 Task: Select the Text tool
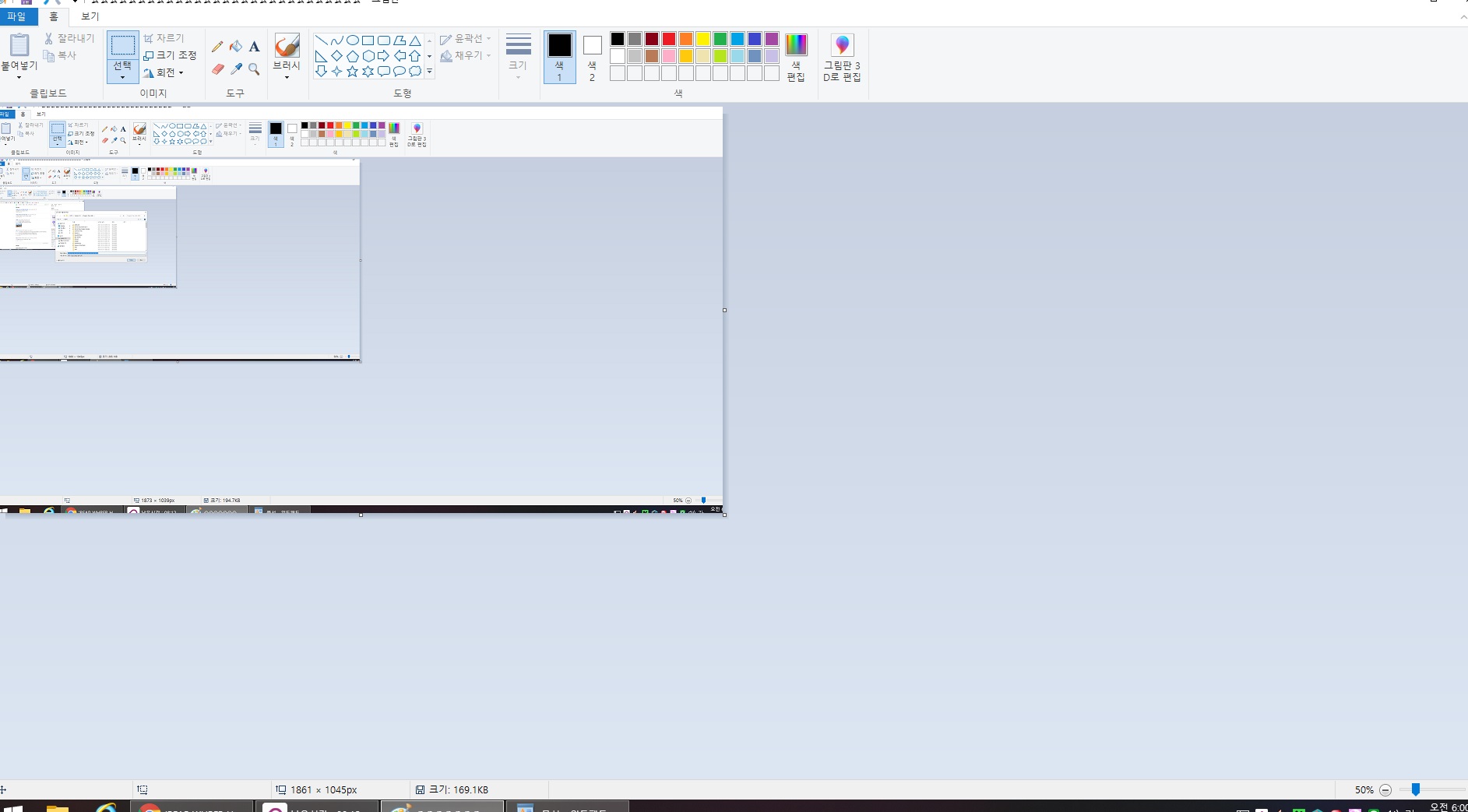coord(254,47)
